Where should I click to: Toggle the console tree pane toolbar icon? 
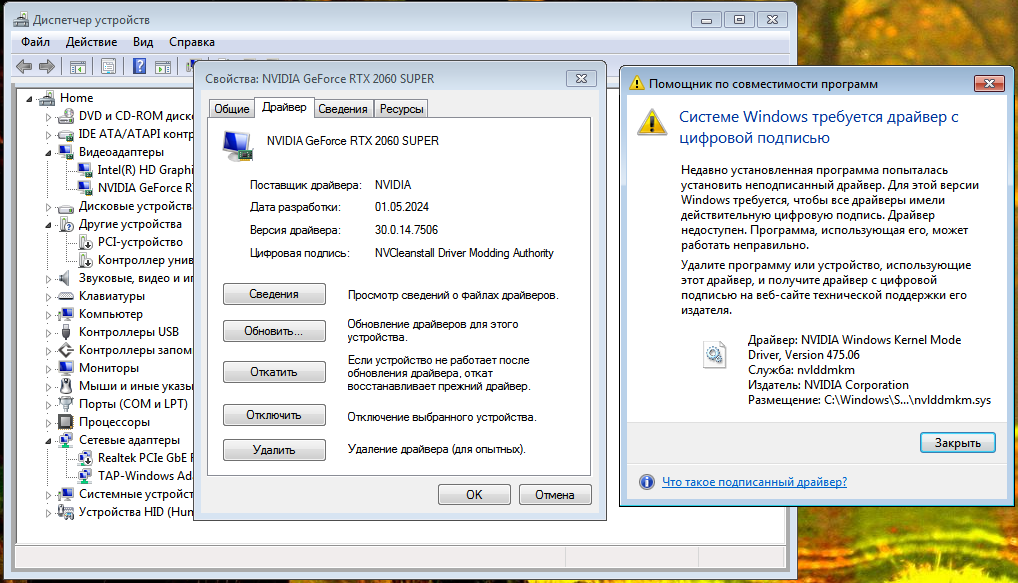tap(77, 66)
